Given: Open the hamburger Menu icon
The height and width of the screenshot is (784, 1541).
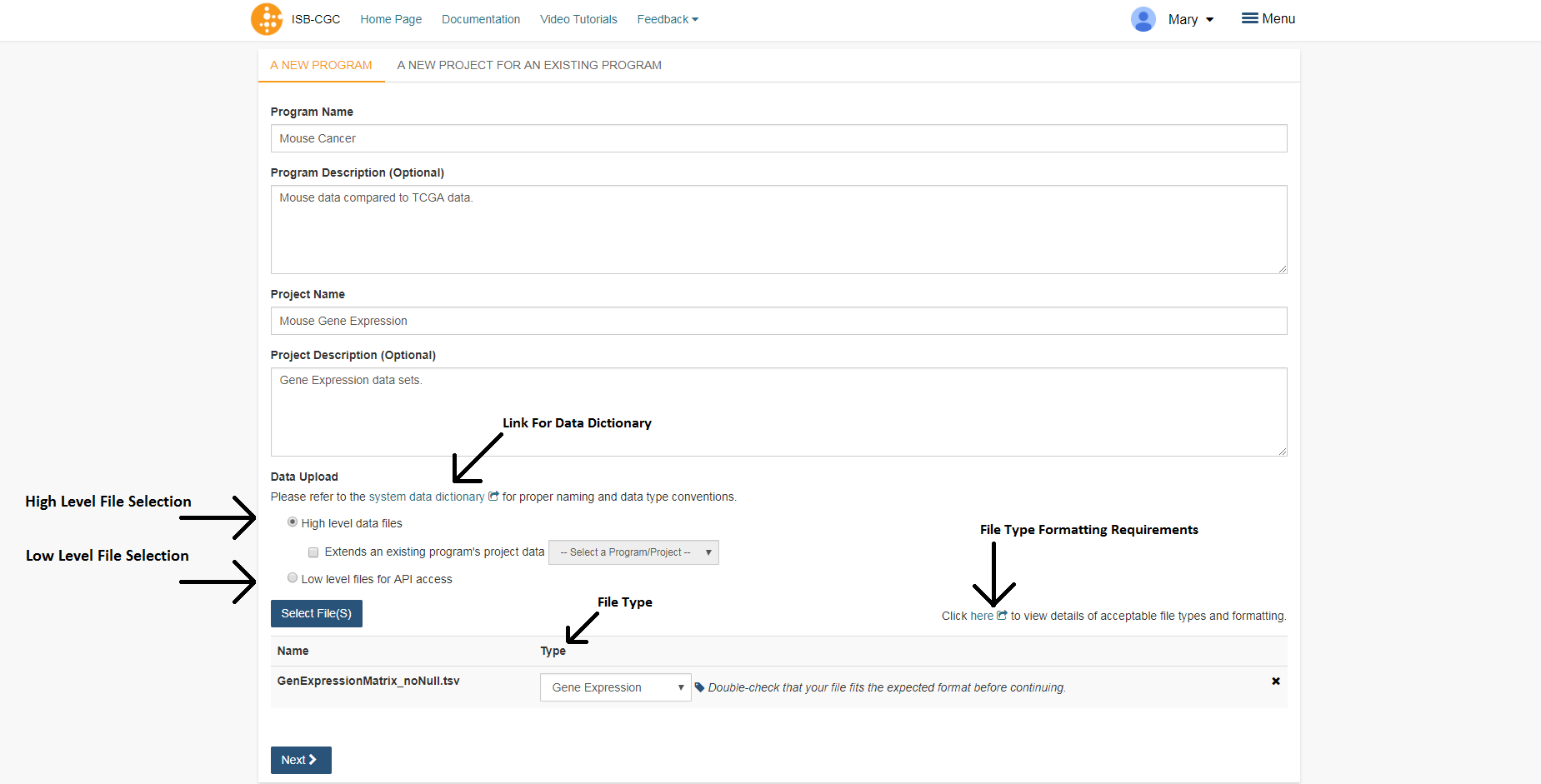Looking at the screenshot, I should click(1249, 18).
